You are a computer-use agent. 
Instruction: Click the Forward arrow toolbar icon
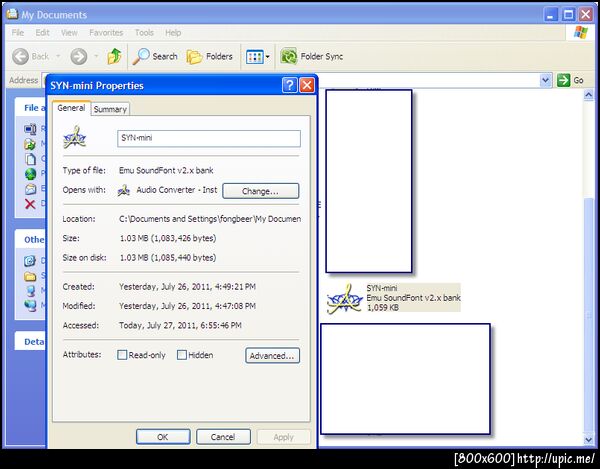pos(79,57)
